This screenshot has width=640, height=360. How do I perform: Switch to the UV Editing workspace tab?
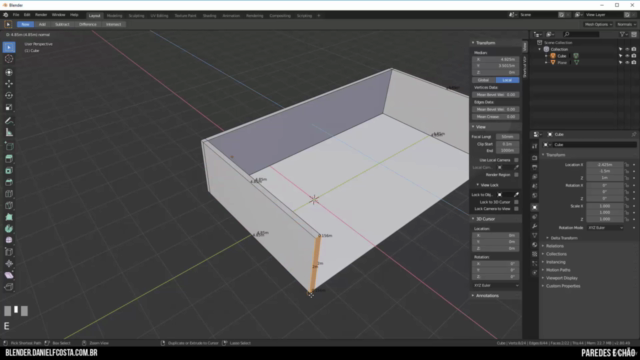pos(159,16)
